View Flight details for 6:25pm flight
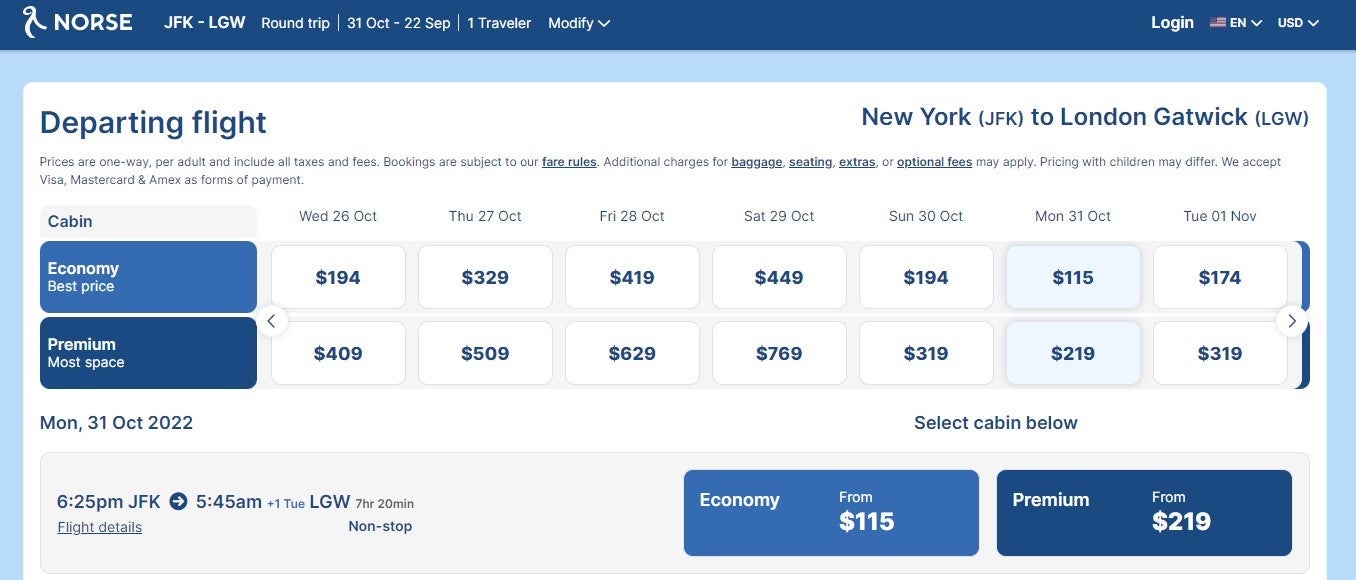This screenshot has height=580, width=1356. click(99, 528)
